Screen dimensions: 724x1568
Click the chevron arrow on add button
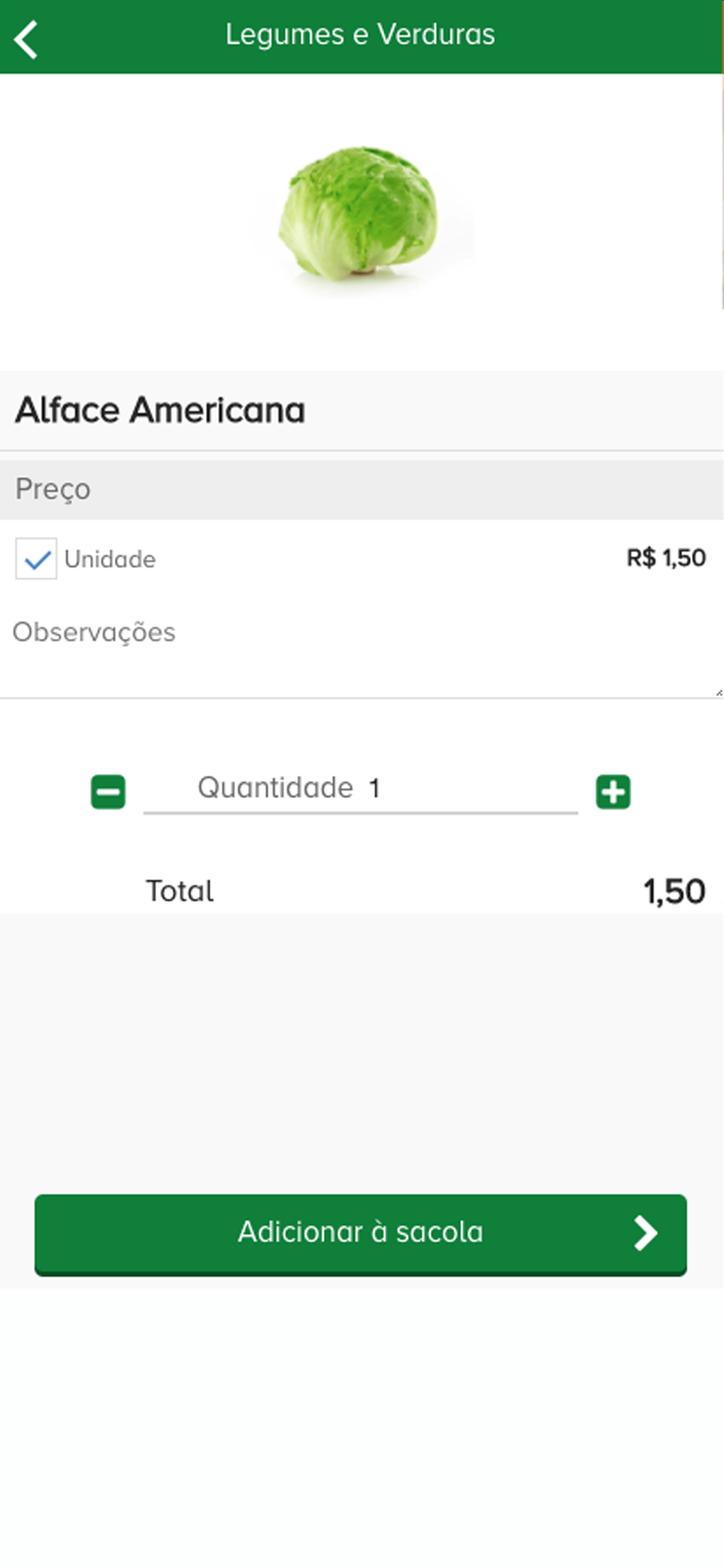pyautogui.click(x=646, y=1233)
